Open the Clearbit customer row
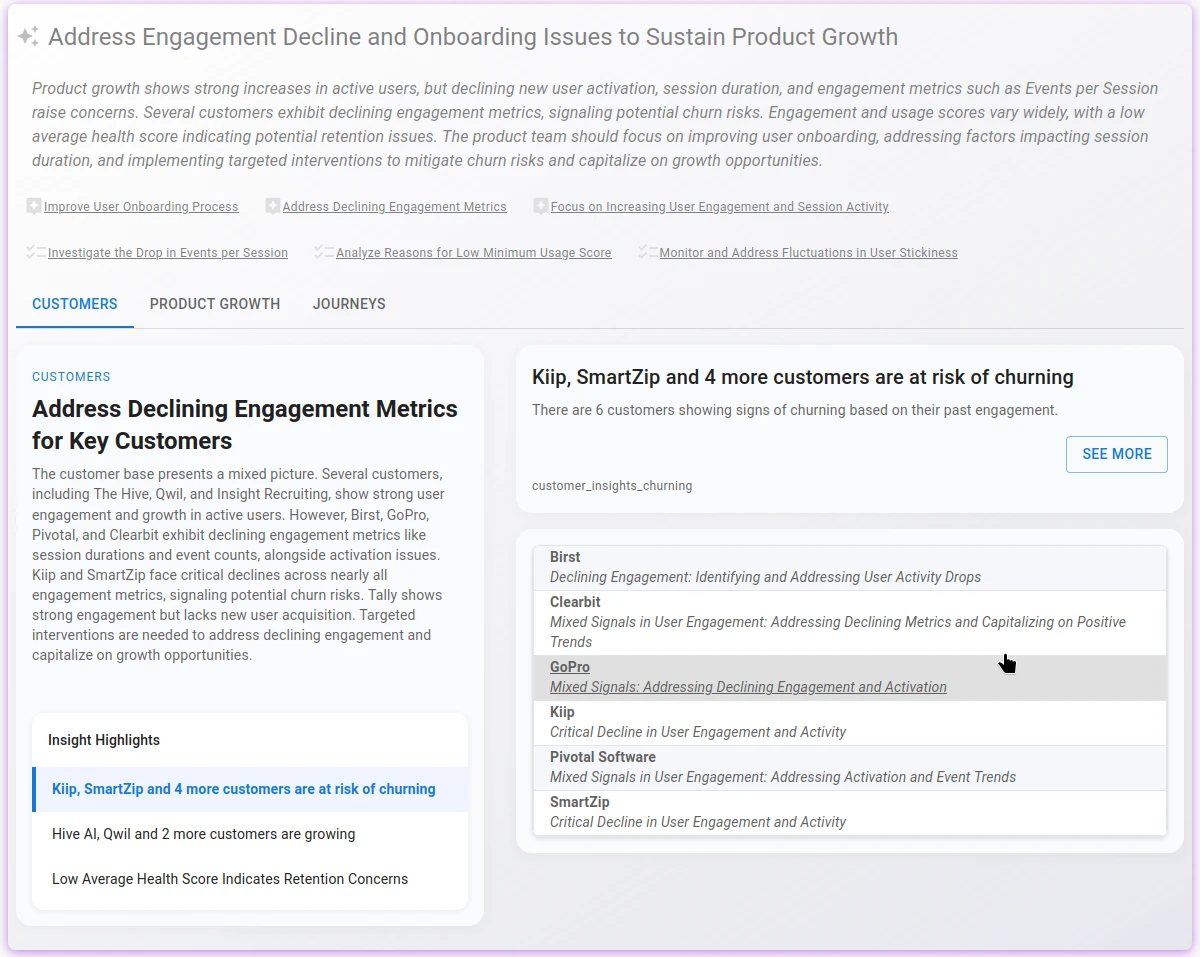The height and width of the screenshot is (957, 1200). click(850, 622)
